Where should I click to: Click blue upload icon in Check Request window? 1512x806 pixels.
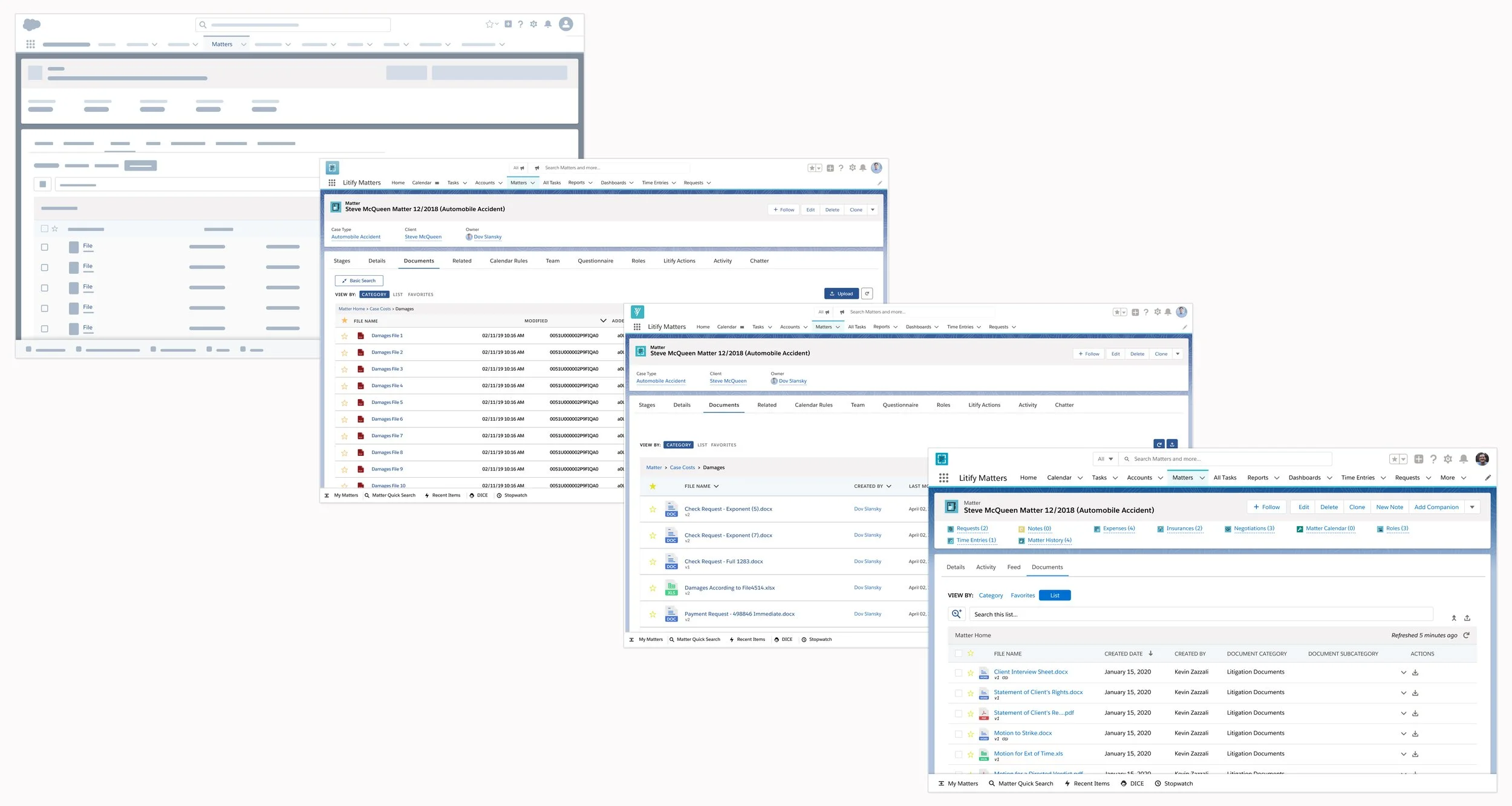(x=1172, y=444)
